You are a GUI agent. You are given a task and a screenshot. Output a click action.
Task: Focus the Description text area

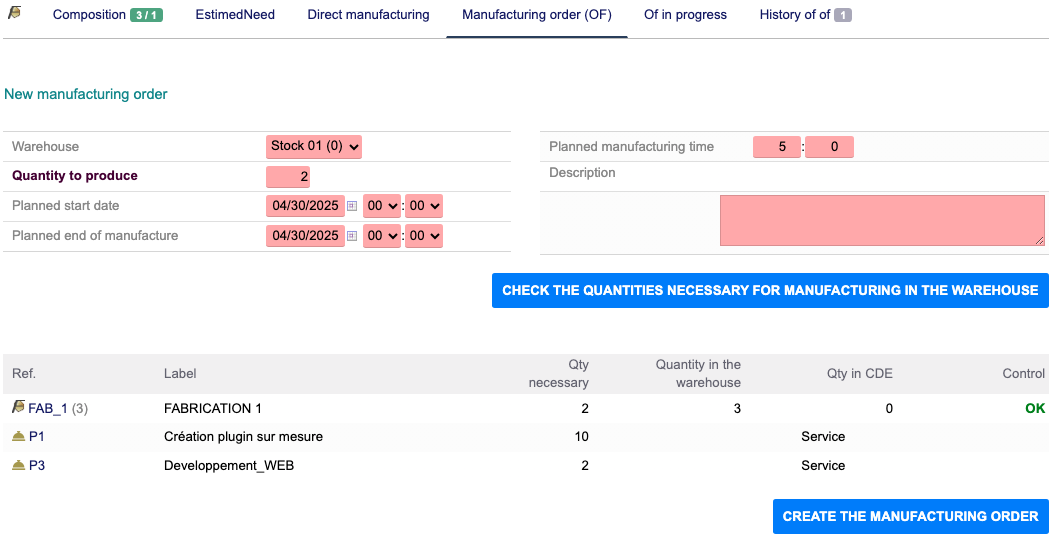(882, 220)
